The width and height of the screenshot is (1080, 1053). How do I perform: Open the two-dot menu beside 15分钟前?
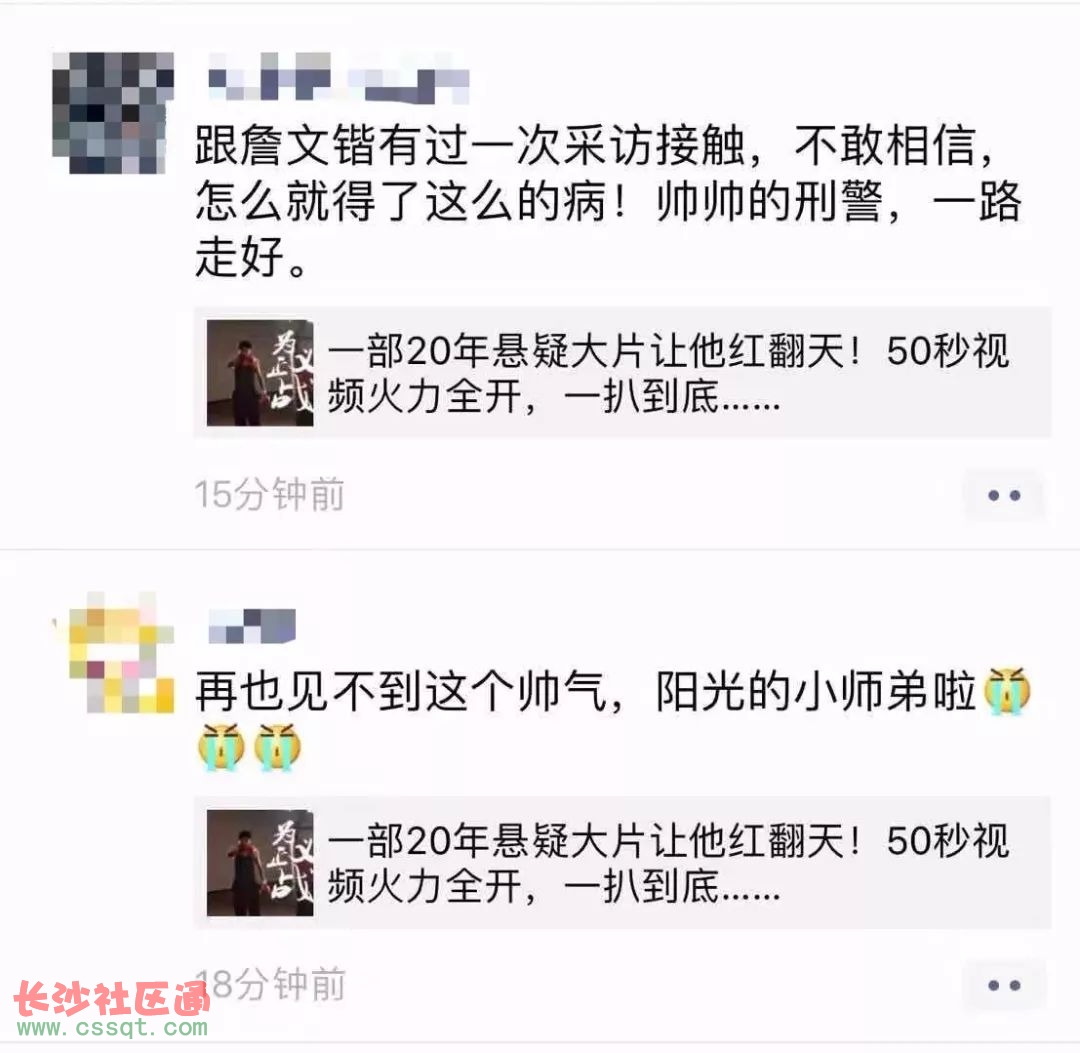pyautogui.click(x=1004, y=495)
